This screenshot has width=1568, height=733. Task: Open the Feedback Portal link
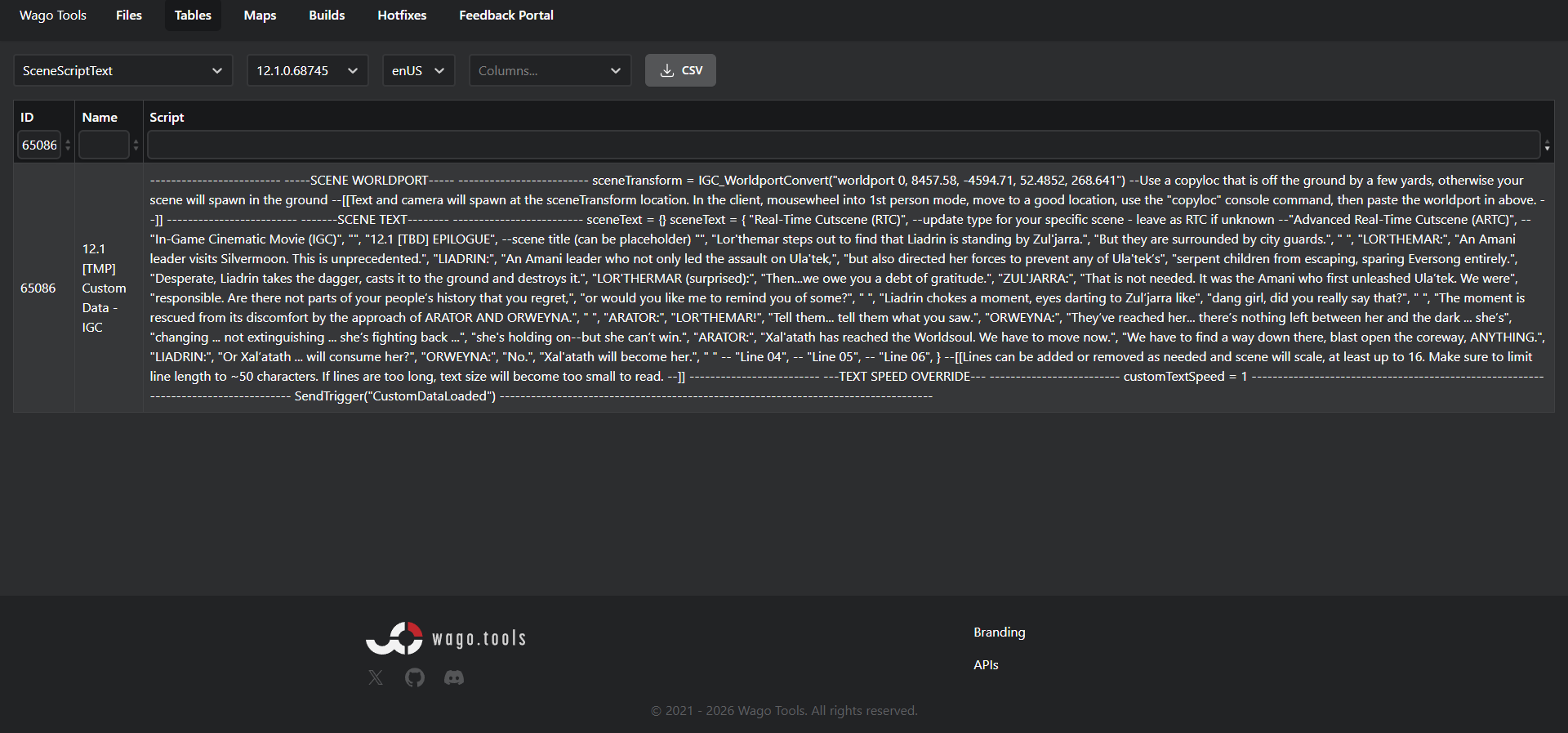pos(506,15)
